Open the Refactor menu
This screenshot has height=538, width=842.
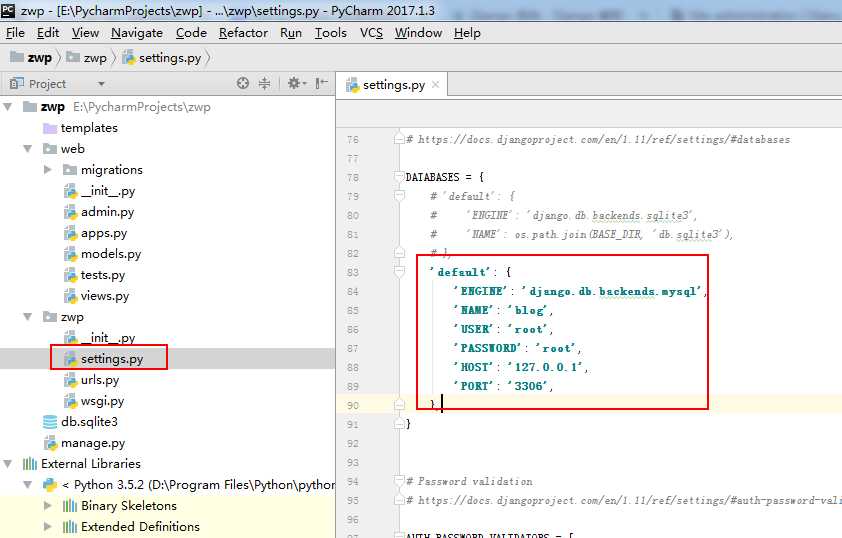point(243,33)
